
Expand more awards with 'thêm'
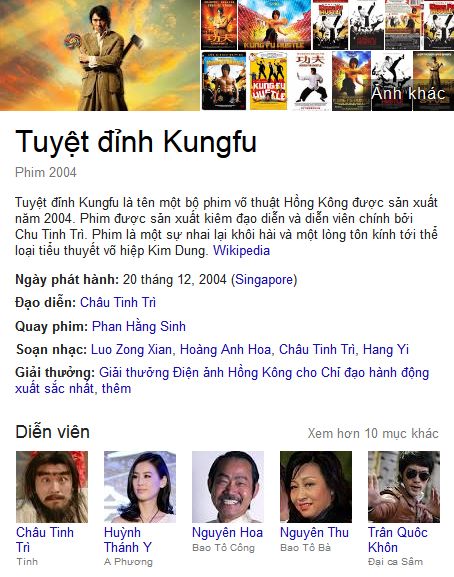point(116,389)
